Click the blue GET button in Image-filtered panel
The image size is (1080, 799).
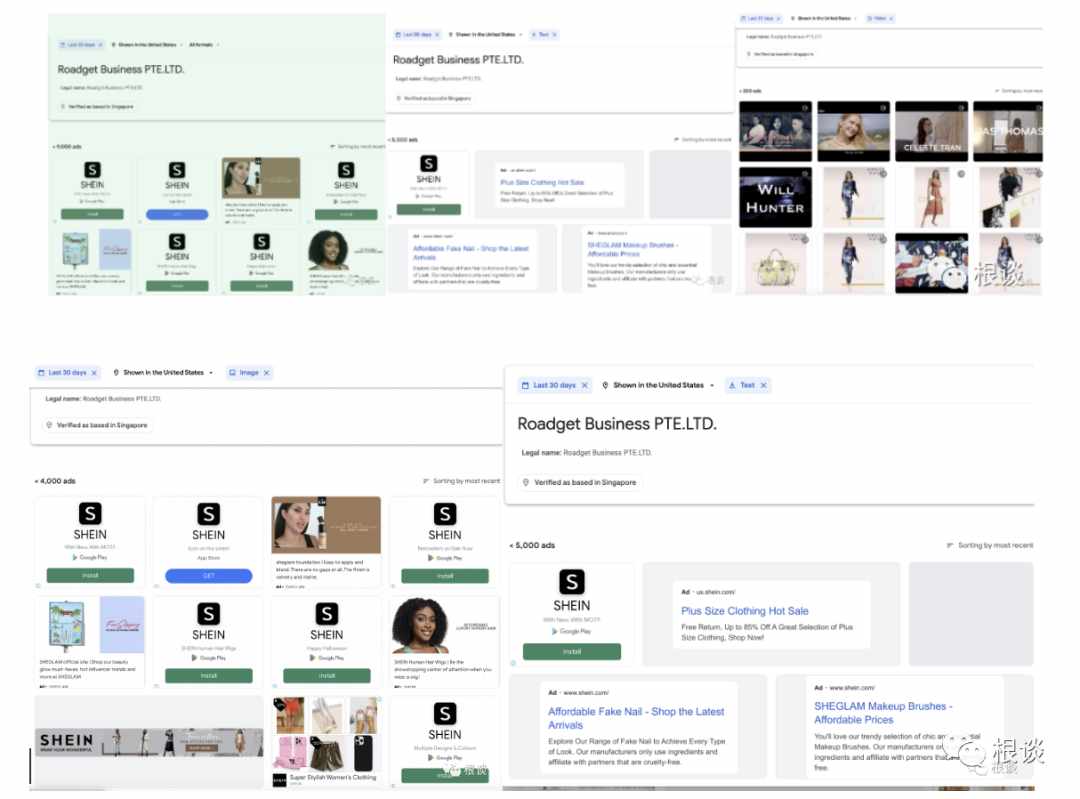point(209,576)
